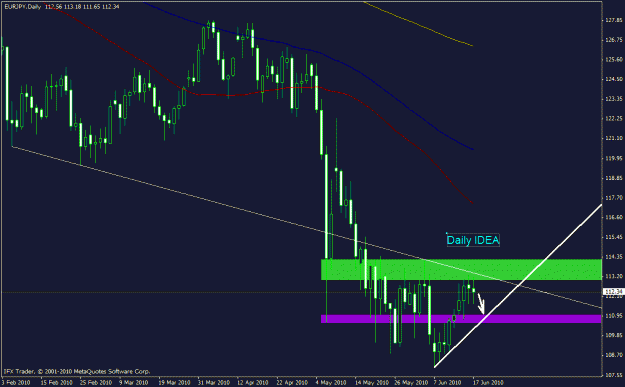This screenshot has height=387, width=625.
Task: Click the '26 May 2010' date label
Action: tap(410, 382)
